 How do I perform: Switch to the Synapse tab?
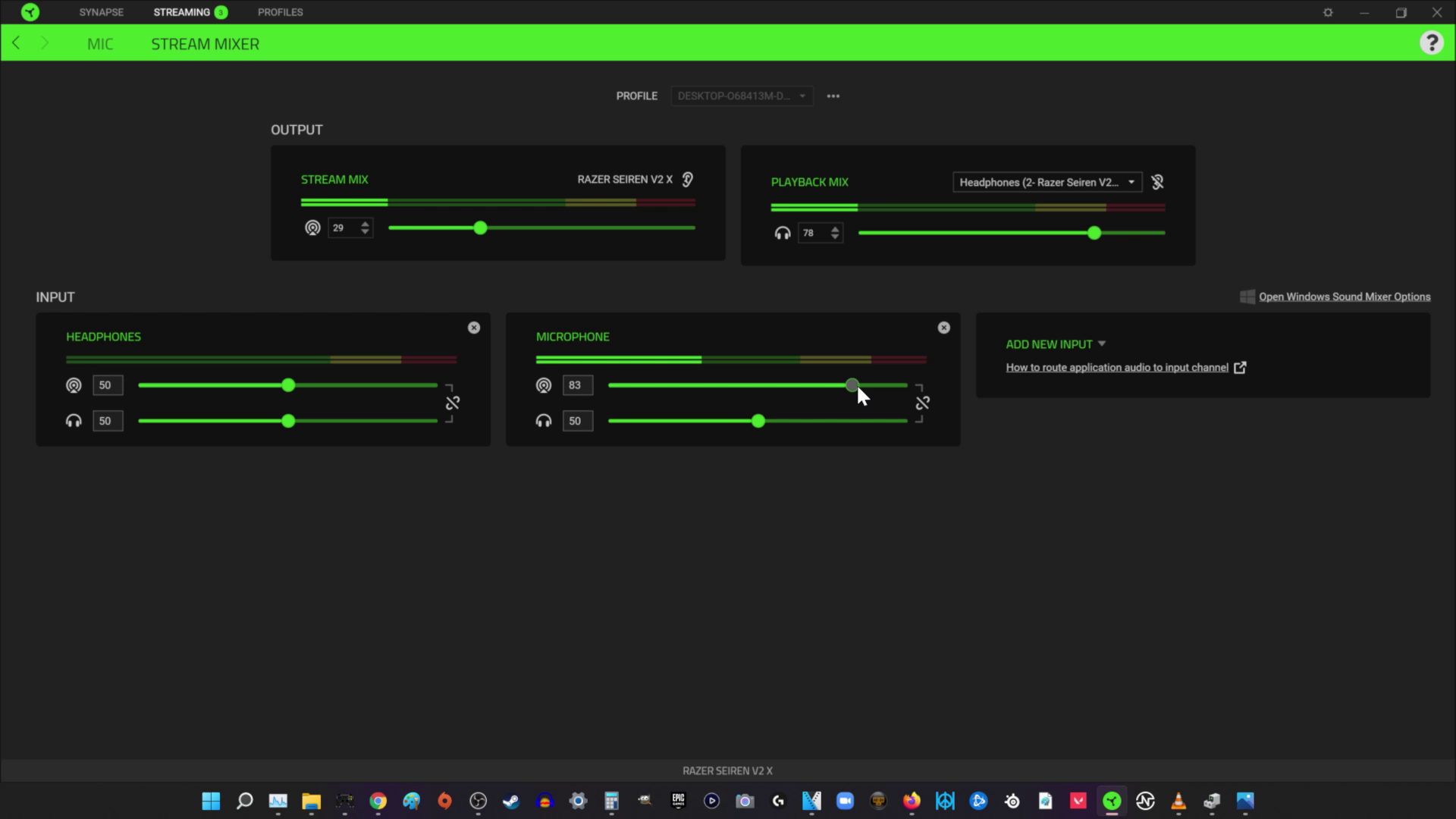point(101,12)
